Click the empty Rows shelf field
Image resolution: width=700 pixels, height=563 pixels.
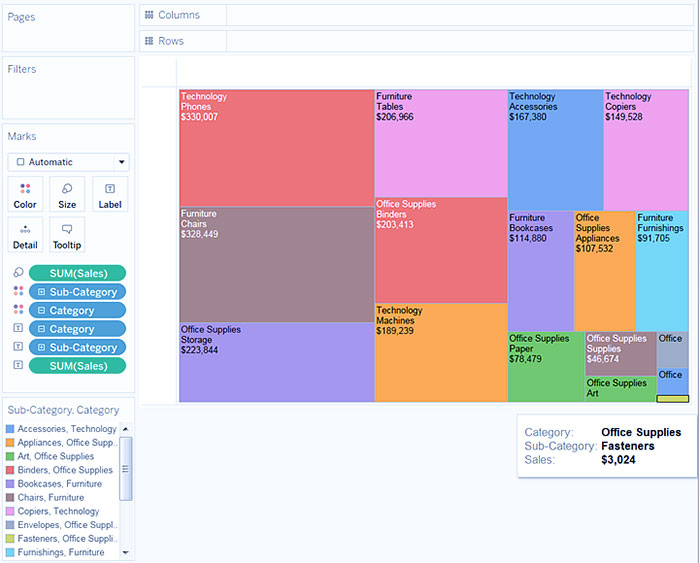pos(459,41)
